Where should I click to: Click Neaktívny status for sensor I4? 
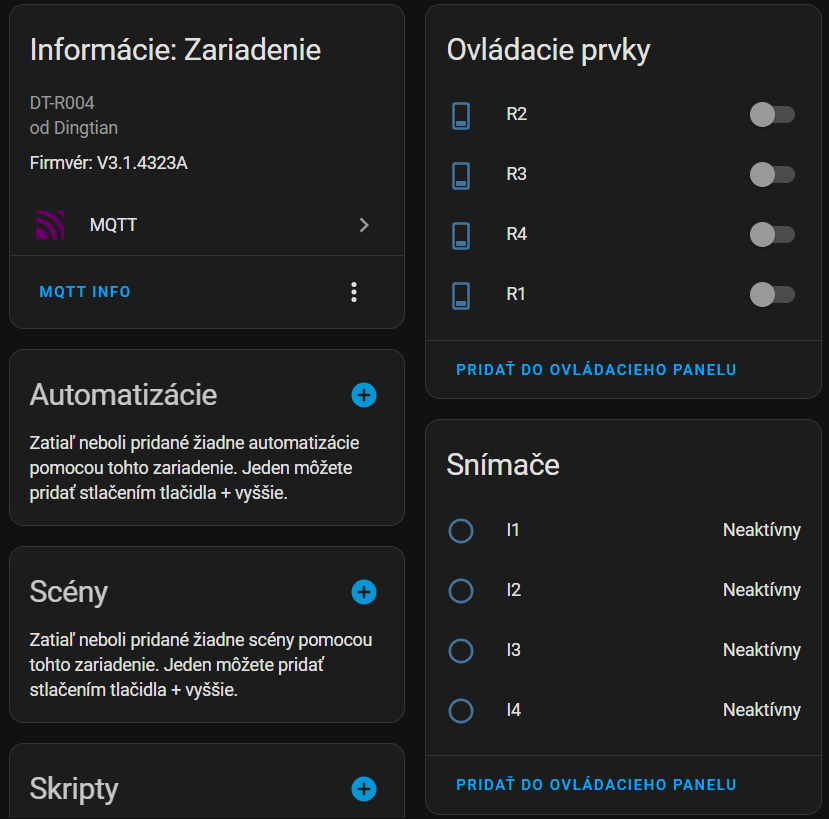[761, 710]
